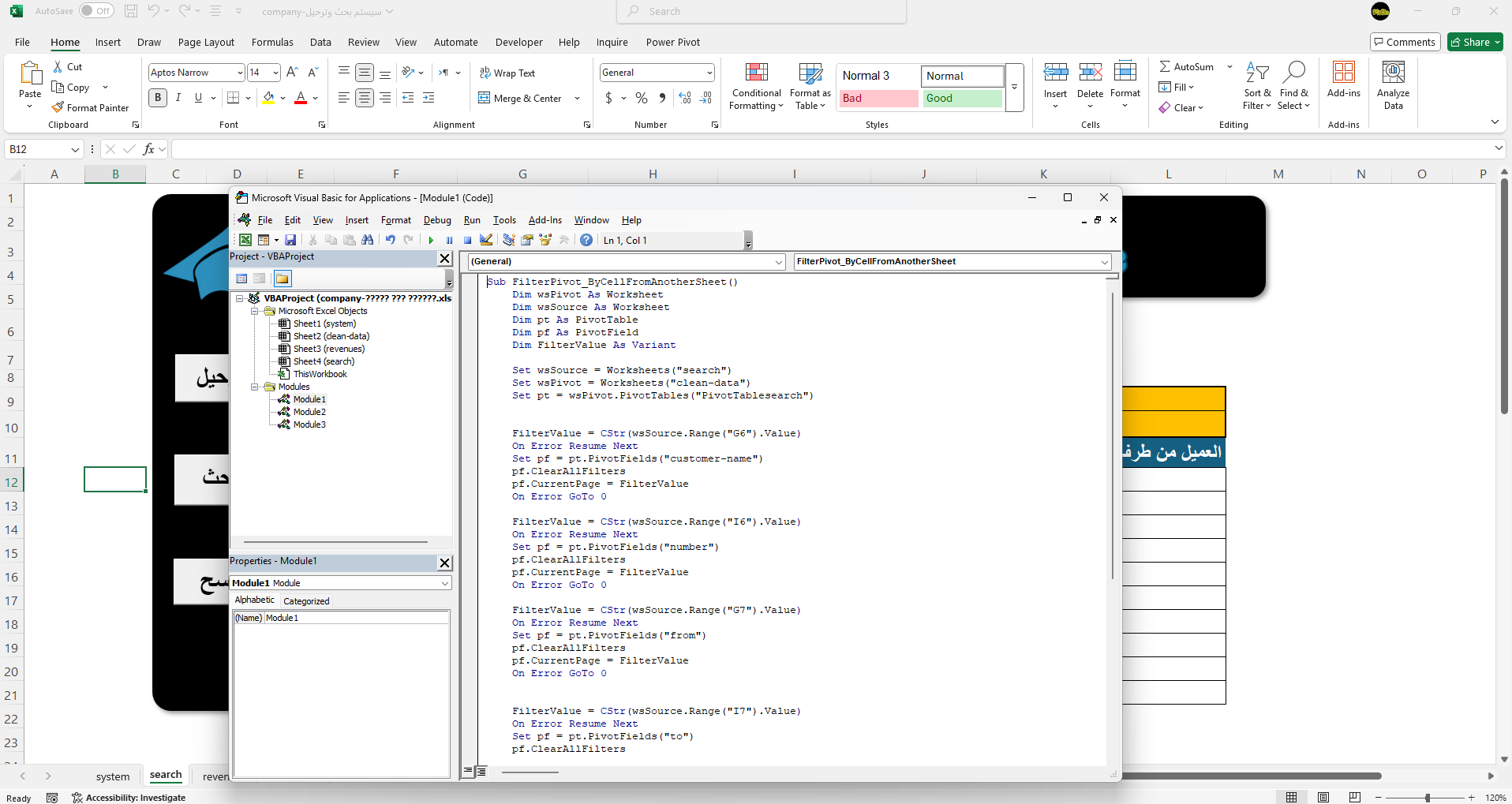Viewport: 1512px width, 804px height.
Task: Open the Debug menu in VBA editor
Action: [x=437, y=220]
